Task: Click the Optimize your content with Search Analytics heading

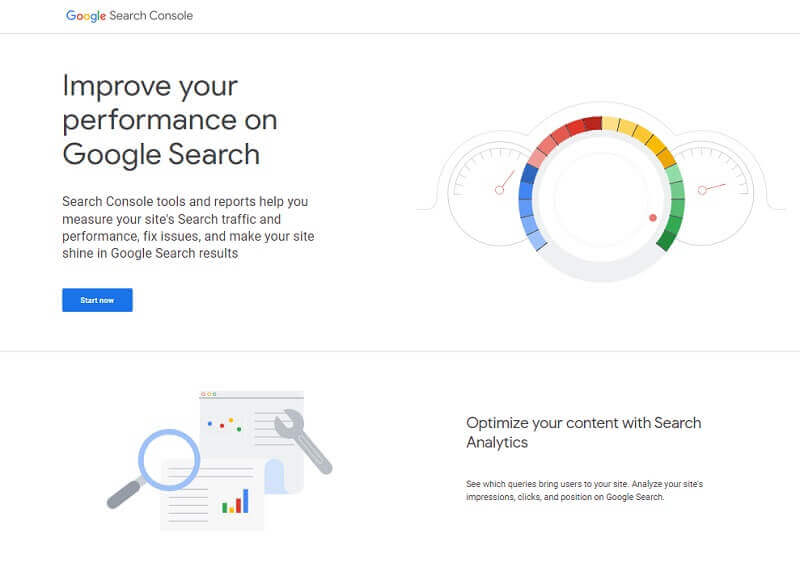Action: 584,432
